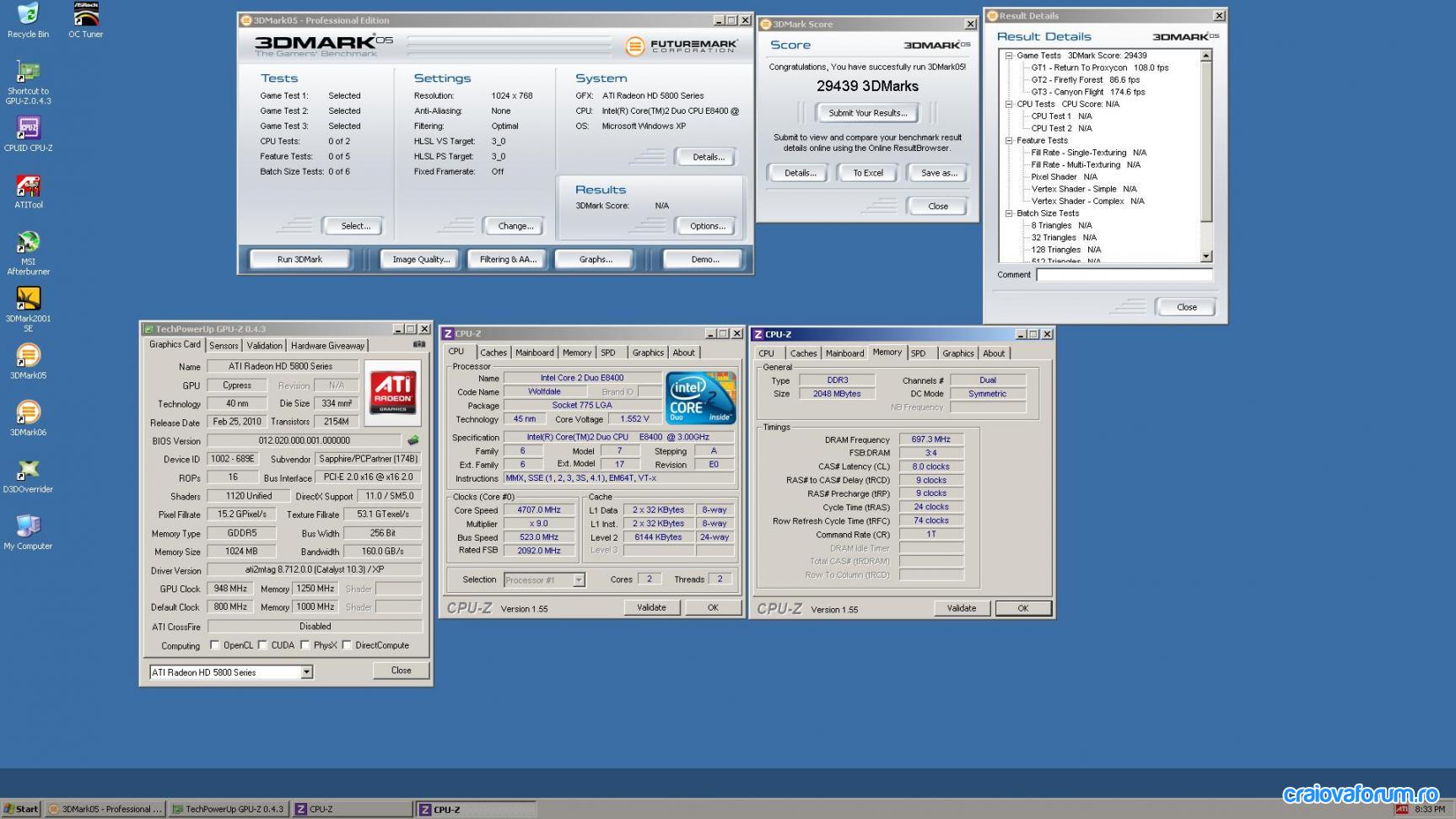Open the Recycle Bin desktop icon
The height and width of the screenshot is (819, 1456).
click(x=28, y=20)
